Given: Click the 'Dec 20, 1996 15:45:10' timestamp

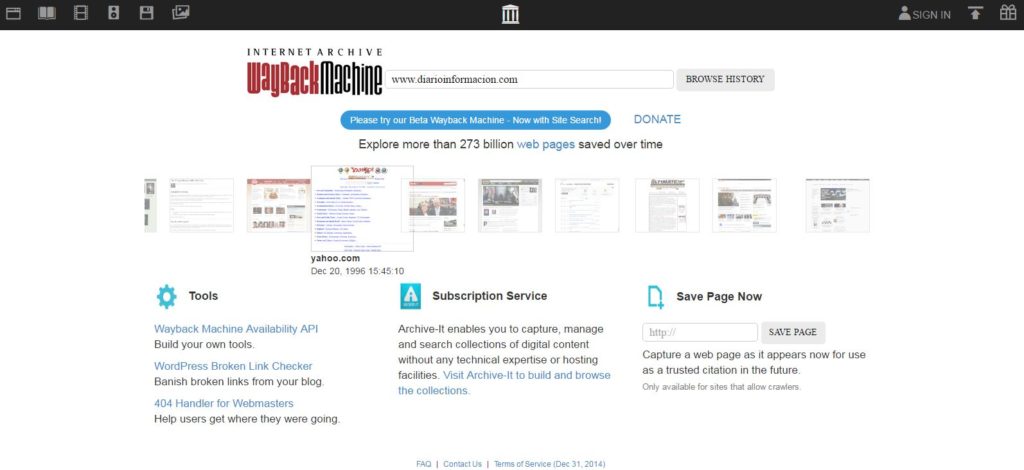Looking at the screenshot, I should (x=357, y=271).
